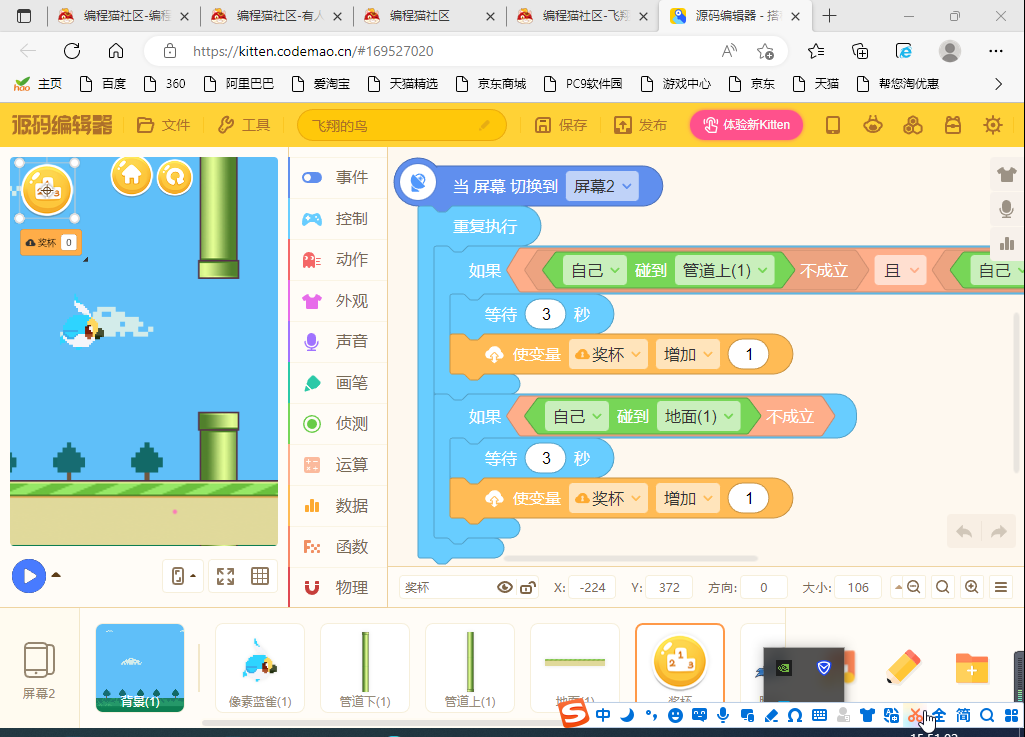Viewport: 1025px width, 737px height.
Task: Click the play button under the stage
Action: [x=29, y=576]
